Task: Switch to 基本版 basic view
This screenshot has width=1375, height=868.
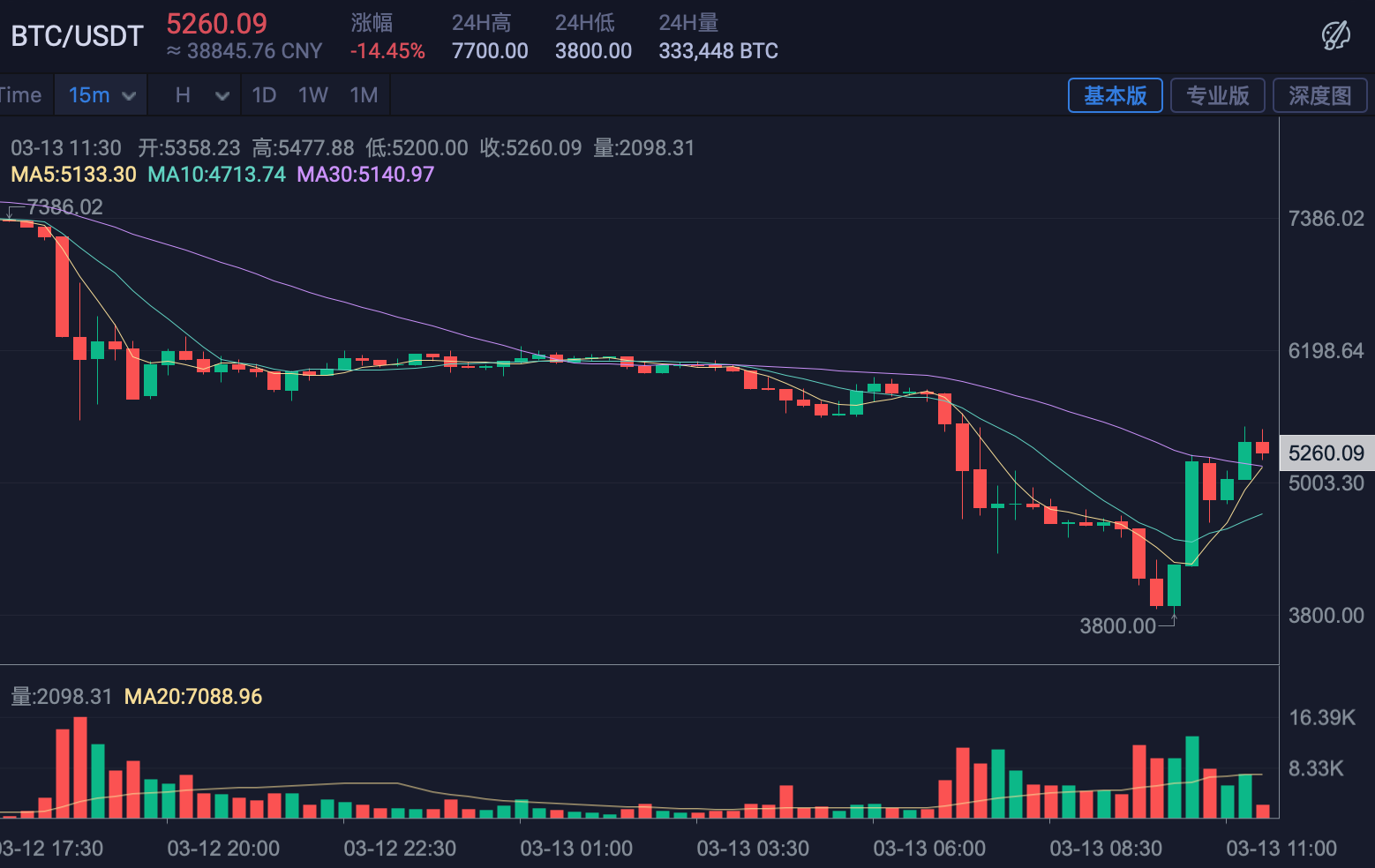Action: pos(1115,95)
